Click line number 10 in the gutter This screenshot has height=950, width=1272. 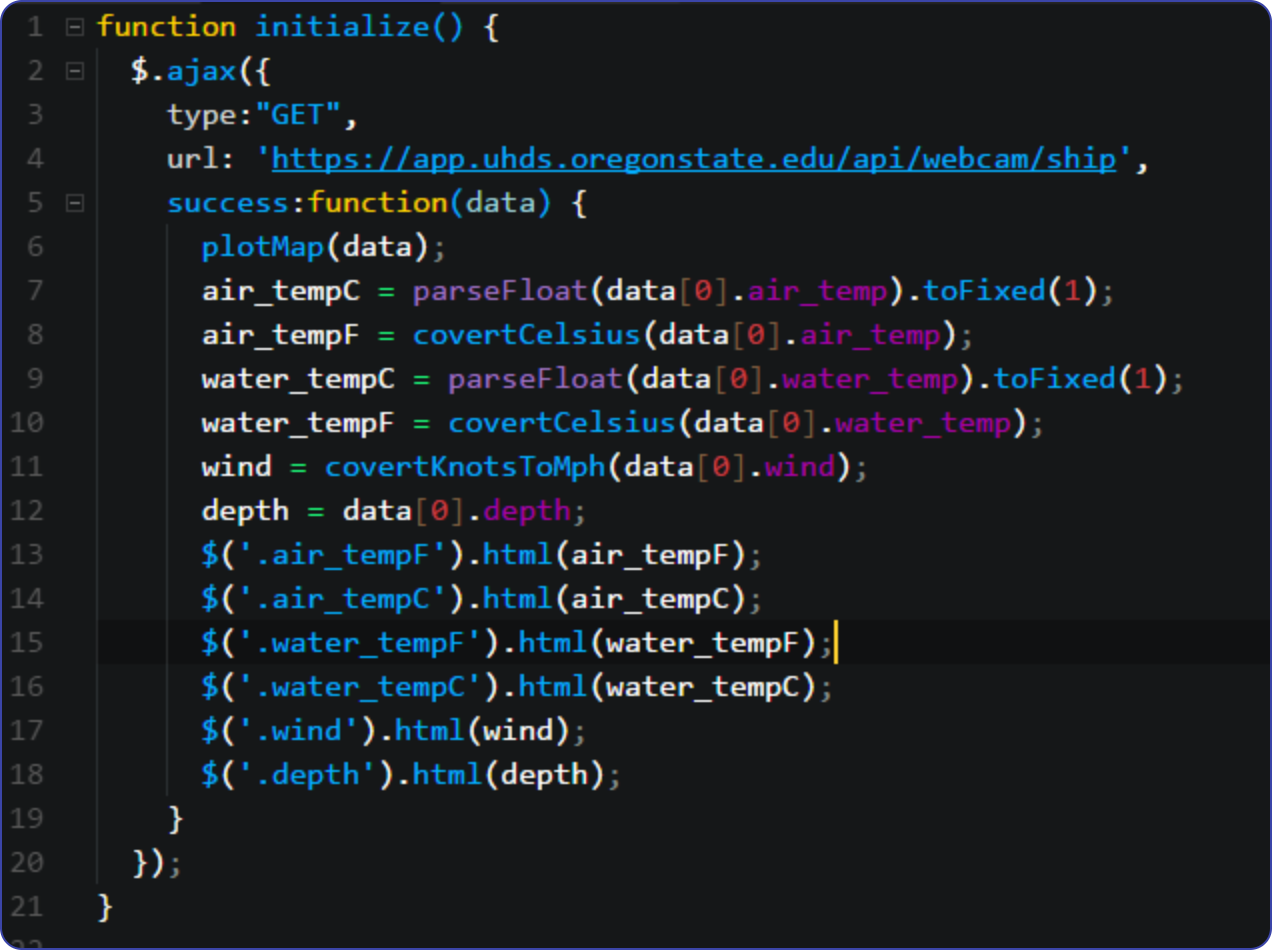tap(26, 422)
